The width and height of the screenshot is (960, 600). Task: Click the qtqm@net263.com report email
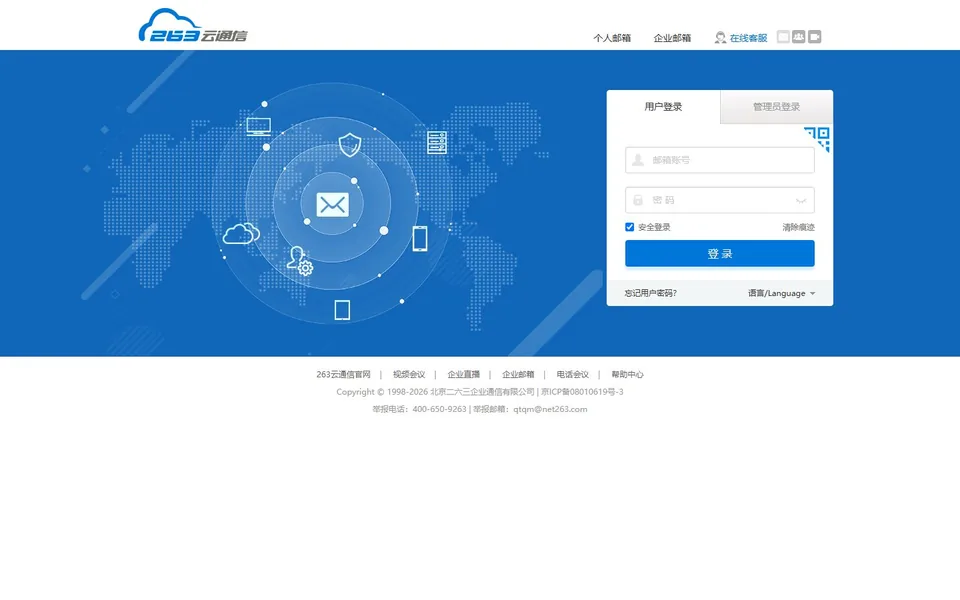[x=550, y=409]
